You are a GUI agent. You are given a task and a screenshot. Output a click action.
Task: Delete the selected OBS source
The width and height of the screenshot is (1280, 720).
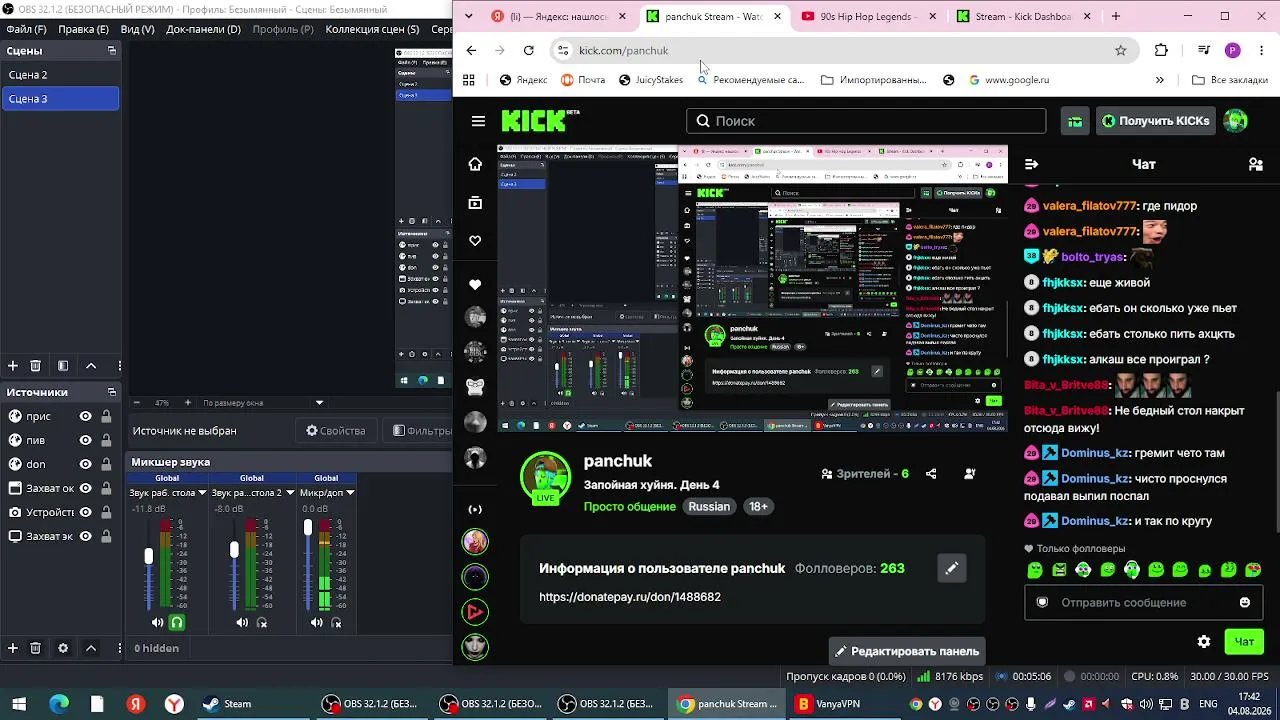tap(36, 648)
